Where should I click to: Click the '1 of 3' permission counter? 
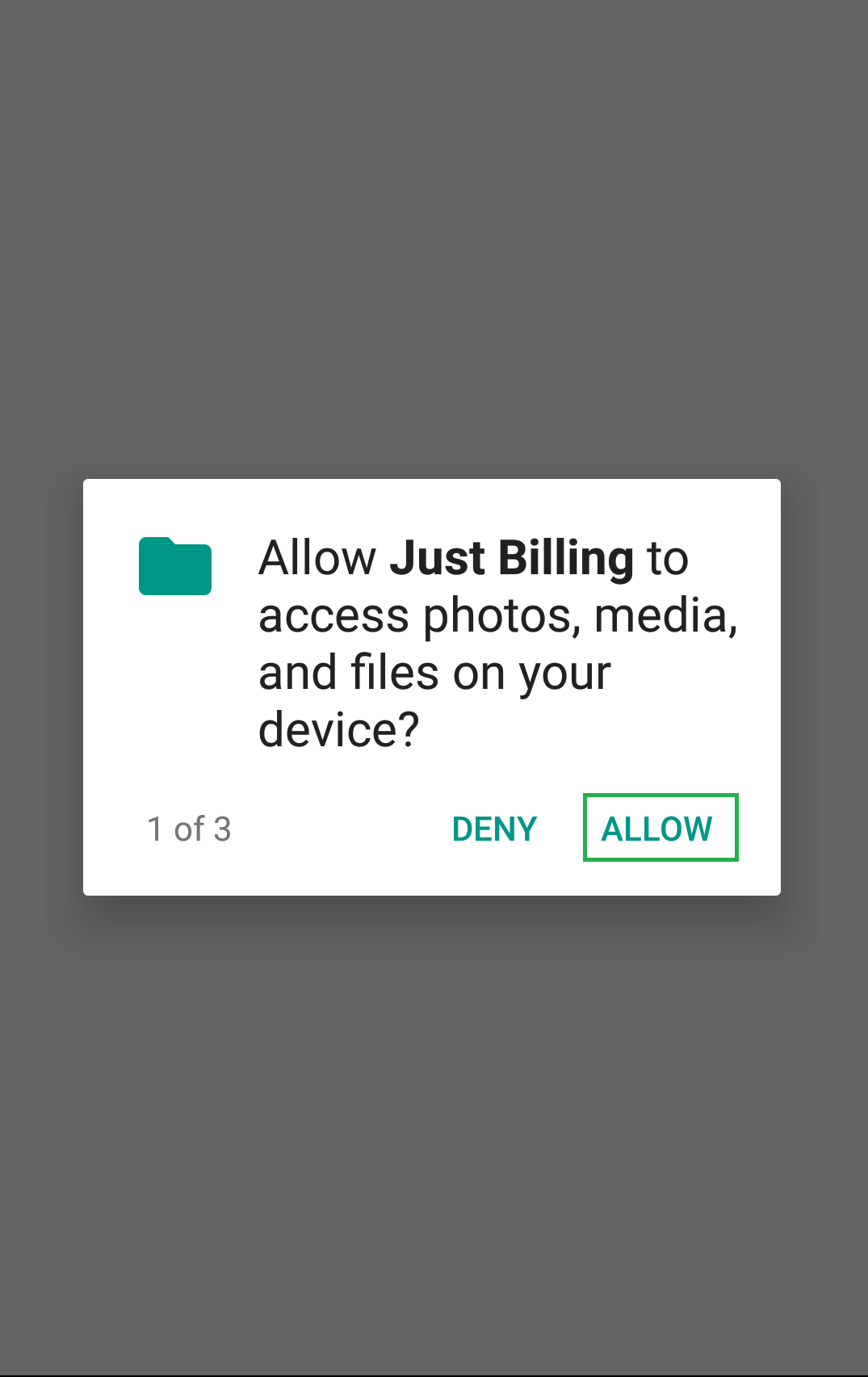coord(189,829)
